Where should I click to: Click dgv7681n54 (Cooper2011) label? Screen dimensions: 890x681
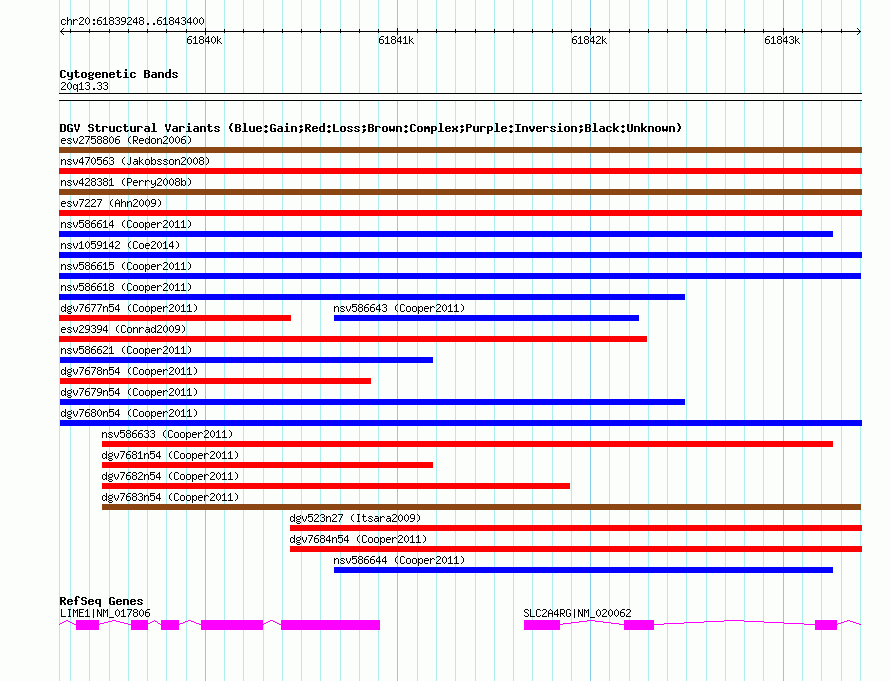pyautogui.click(x=170, y=455)
